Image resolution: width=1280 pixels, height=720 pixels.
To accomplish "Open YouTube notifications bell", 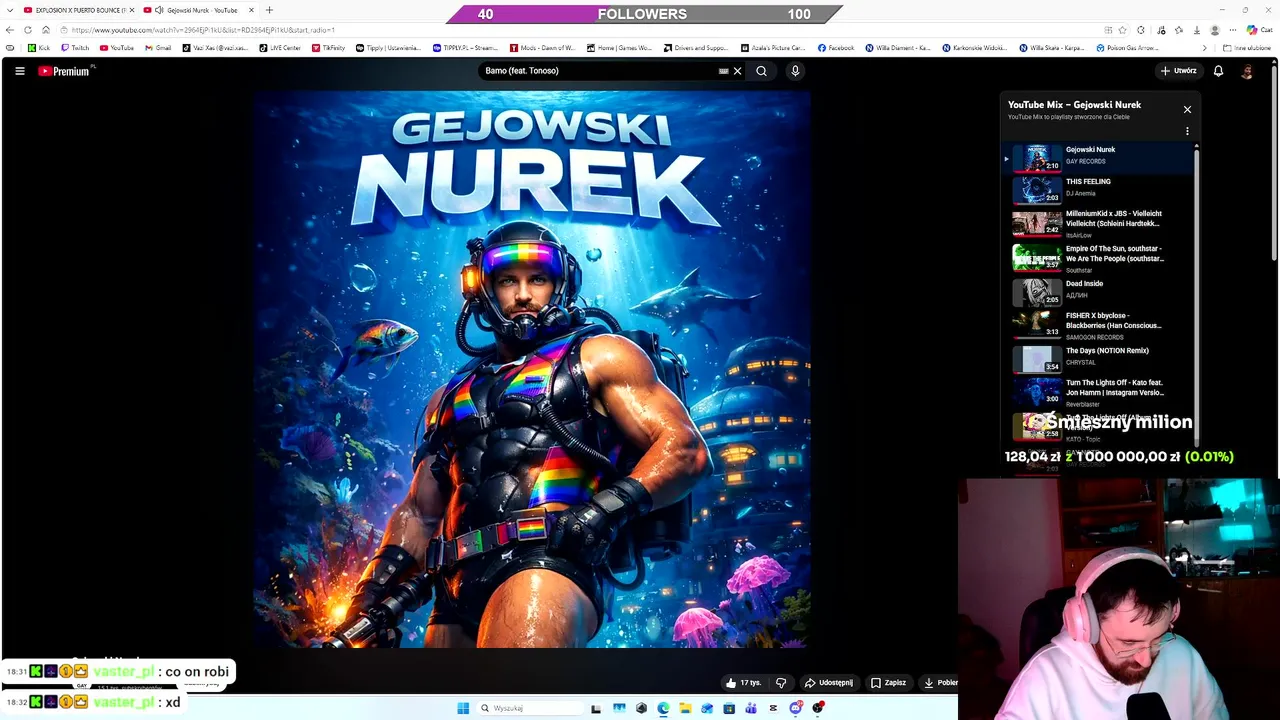I will tap(1218, 71).
